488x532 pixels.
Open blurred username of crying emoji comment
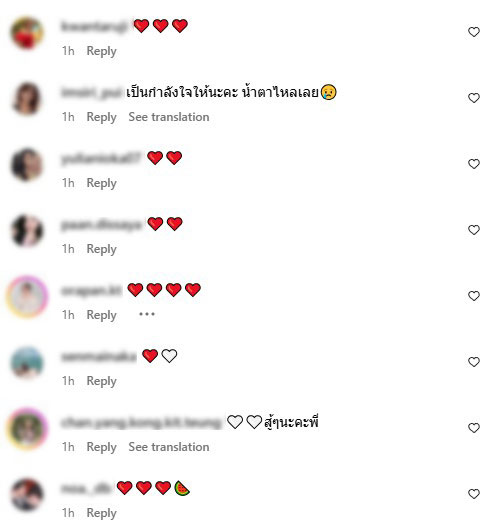tap(91, 93)
